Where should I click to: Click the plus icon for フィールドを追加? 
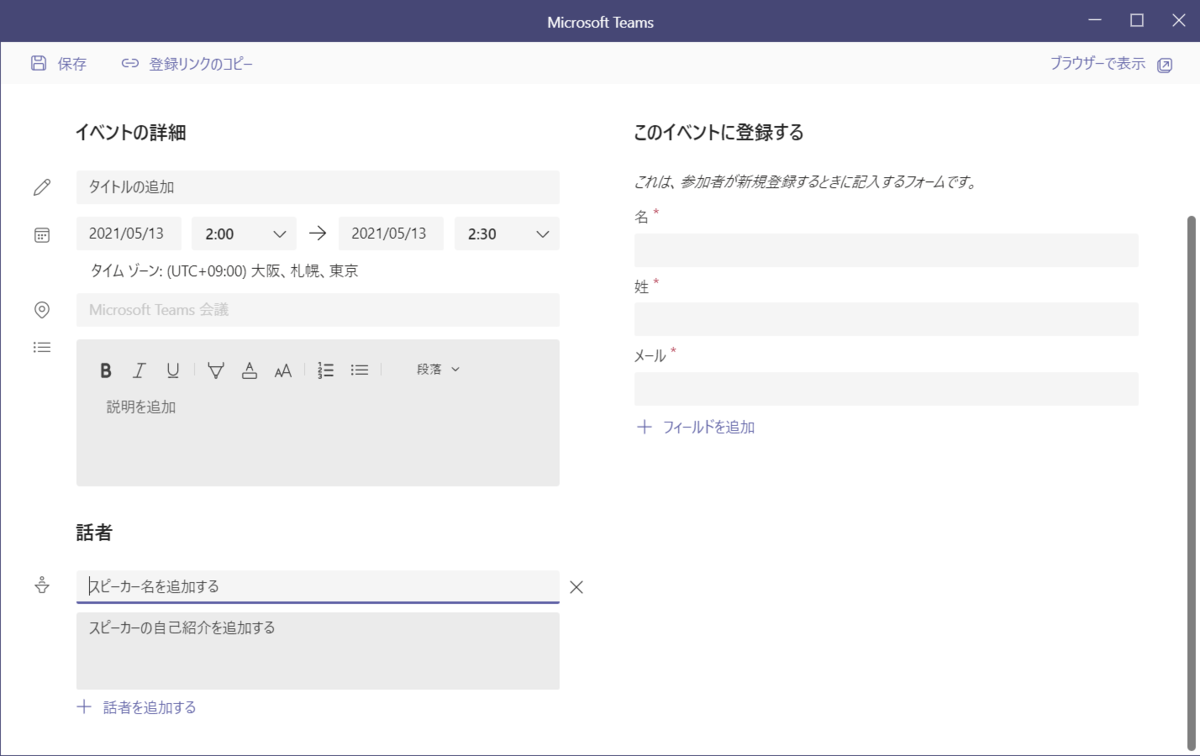[x=644, y=427]
